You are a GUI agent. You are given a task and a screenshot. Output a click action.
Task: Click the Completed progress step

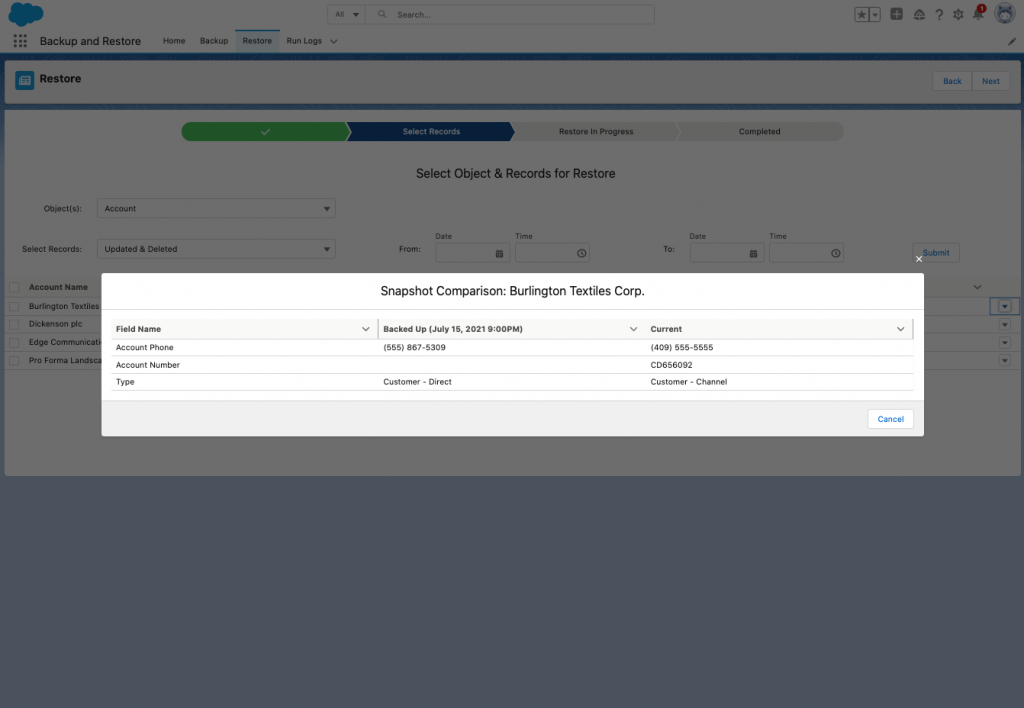click(760, 131)
